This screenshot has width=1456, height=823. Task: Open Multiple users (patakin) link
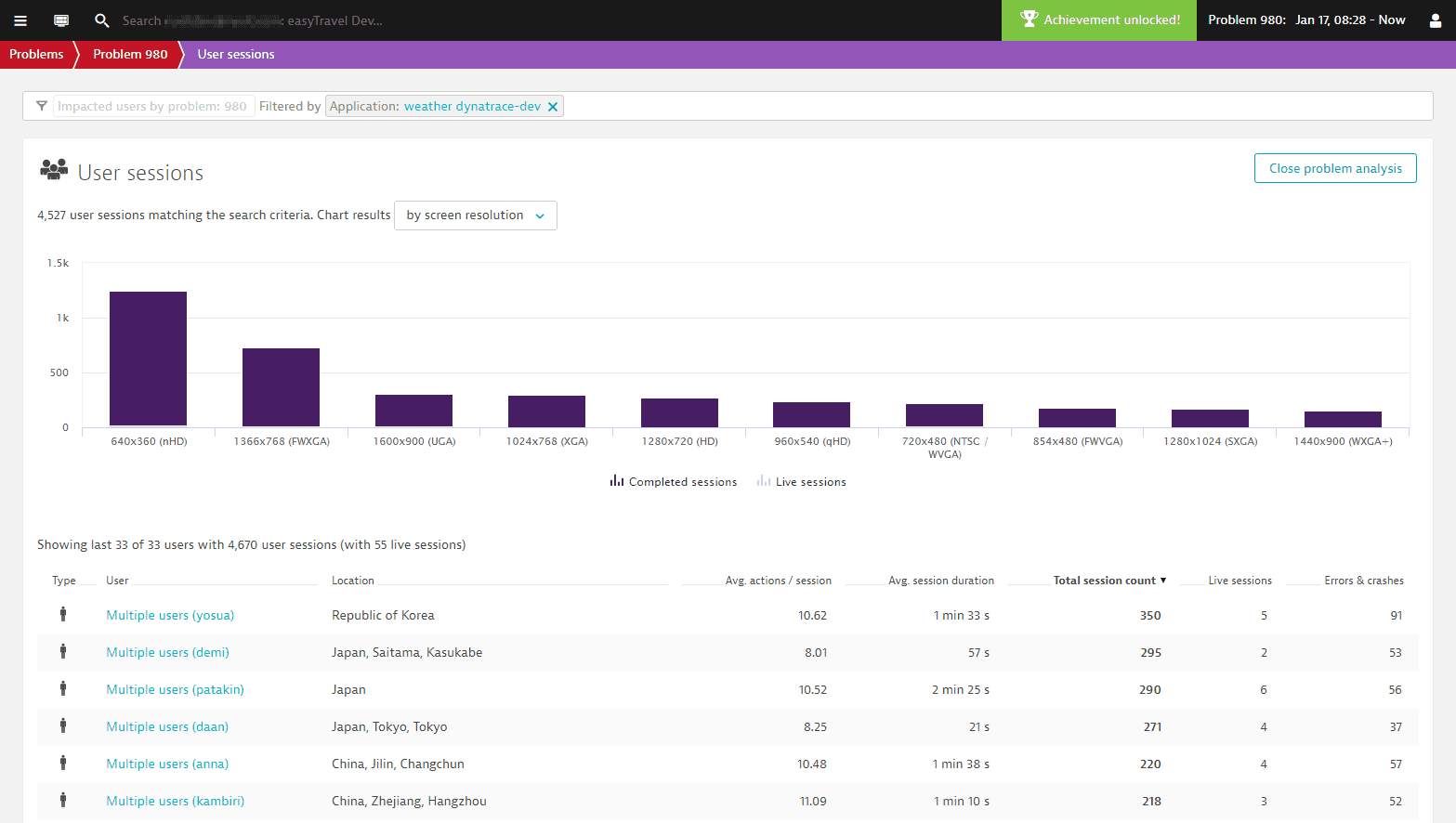point(175,689)
